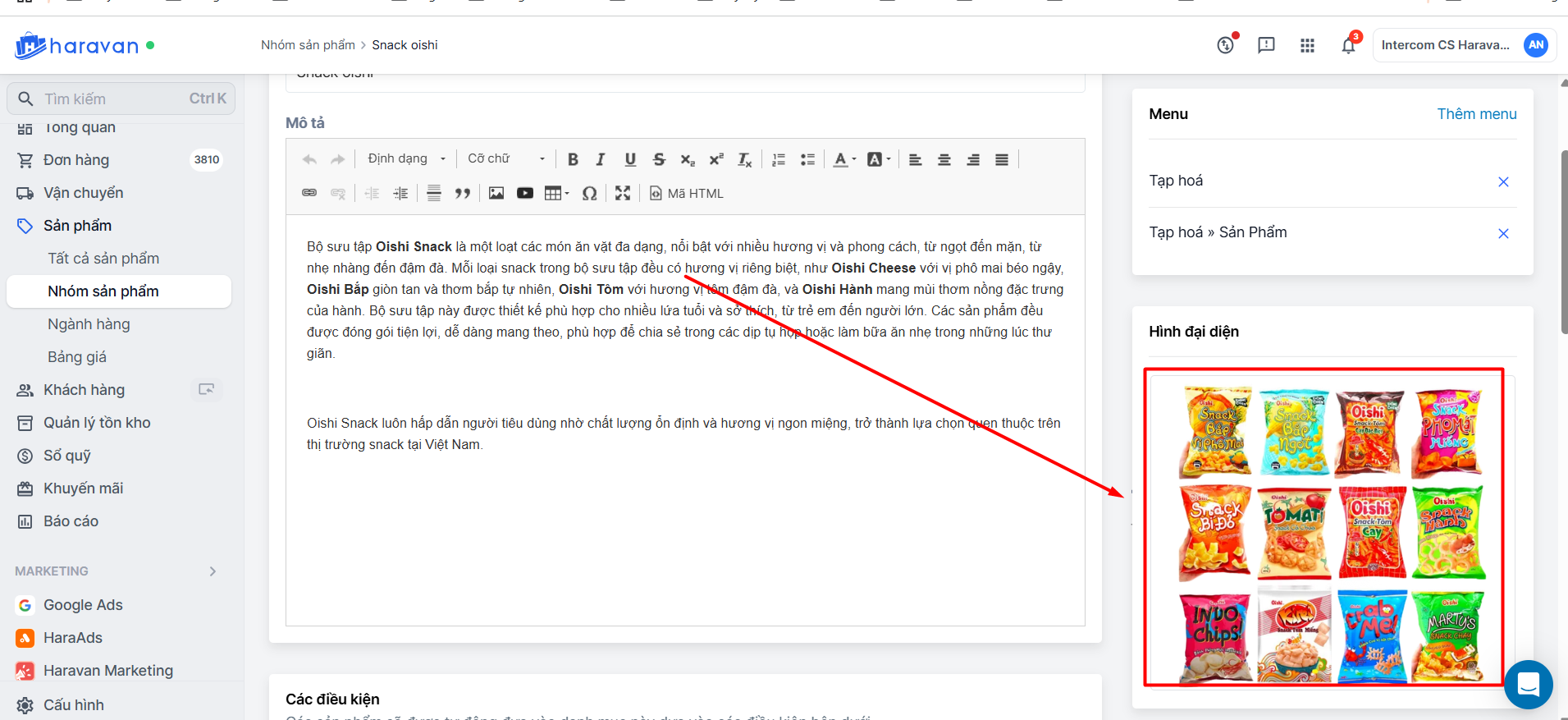Switch to Mã HTML source view
This screenshot has height=720, width=1568.
pyautogui.click(x=687, y=193)
